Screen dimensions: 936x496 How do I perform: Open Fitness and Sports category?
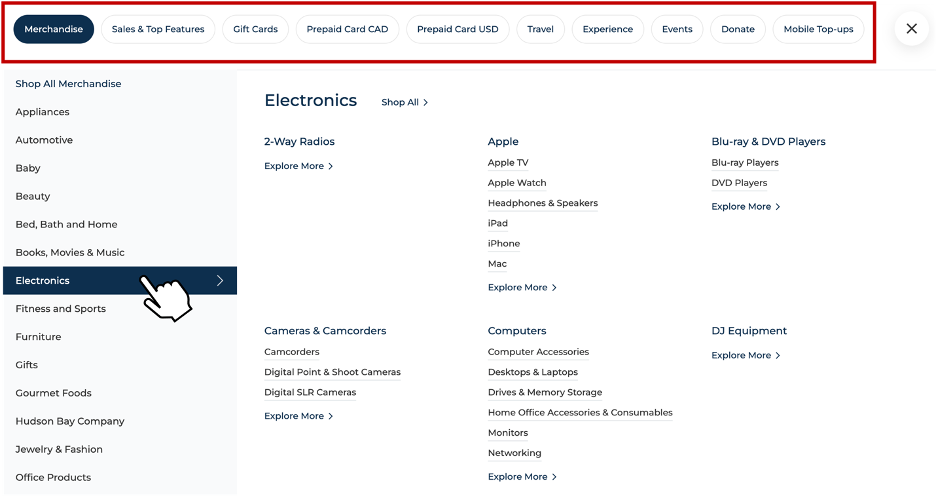60,309
